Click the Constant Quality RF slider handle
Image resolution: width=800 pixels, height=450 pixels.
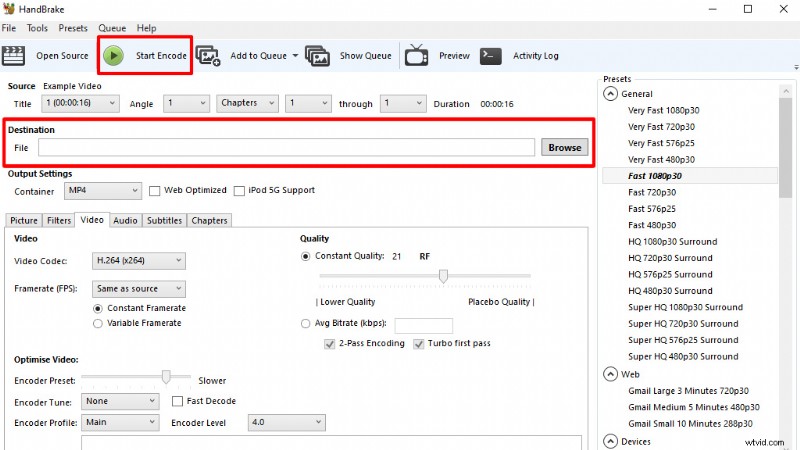pos(443,276)
